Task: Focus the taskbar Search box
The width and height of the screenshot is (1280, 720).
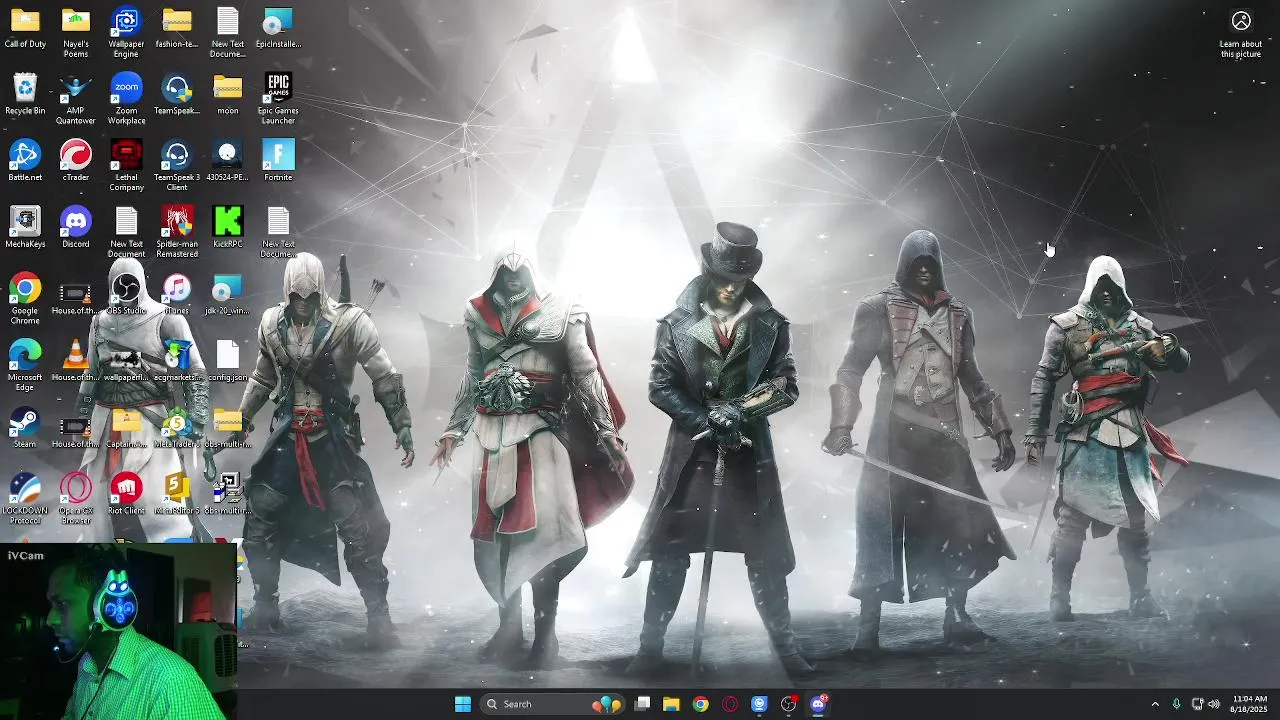Action: tap(552, 704)
